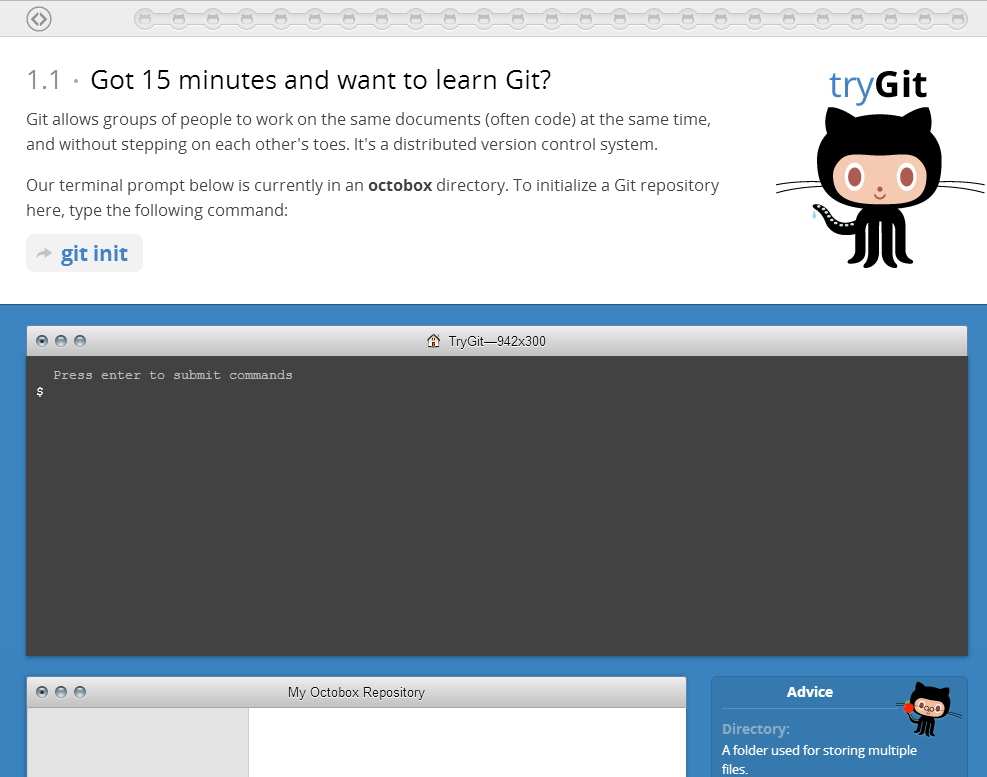Click the Advice octocat with apple icon

point(929,708)
